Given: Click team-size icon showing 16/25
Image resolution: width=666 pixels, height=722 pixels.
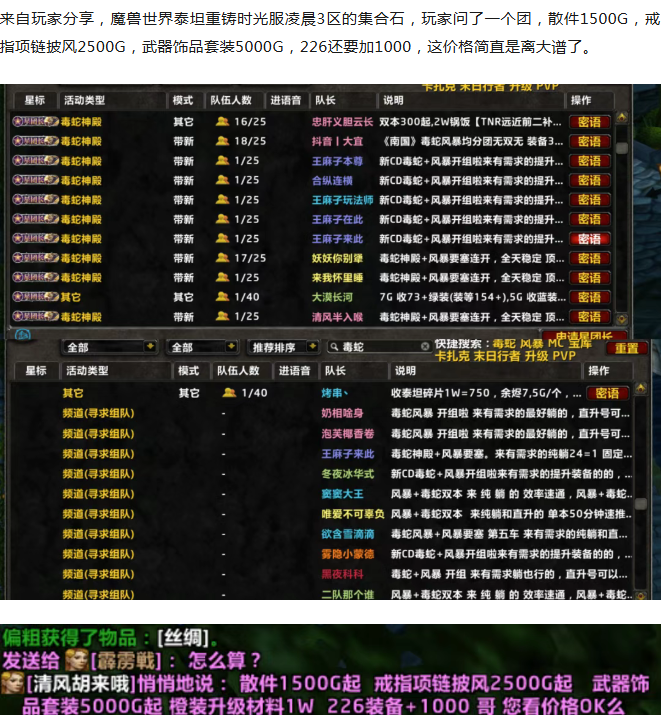Looking at the screenshot, I should pyautogui.click(x=222, y=122).
